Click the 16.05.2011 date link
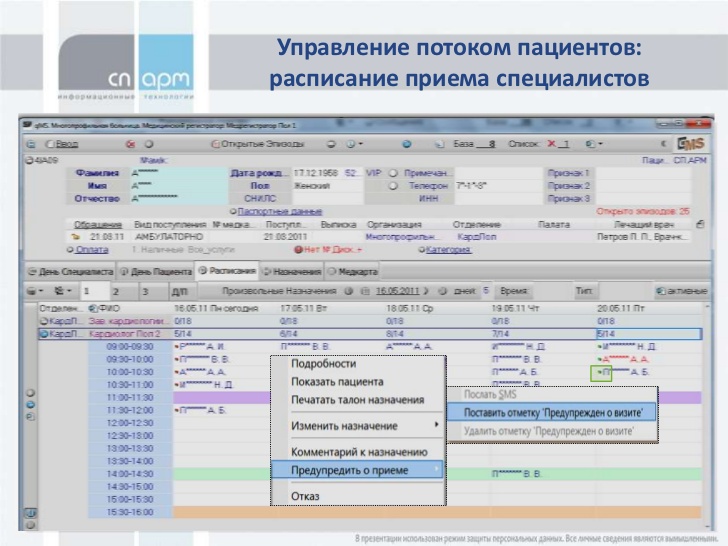Image resolution: width=728 pixels, height=546 pixels. (397, 291)
